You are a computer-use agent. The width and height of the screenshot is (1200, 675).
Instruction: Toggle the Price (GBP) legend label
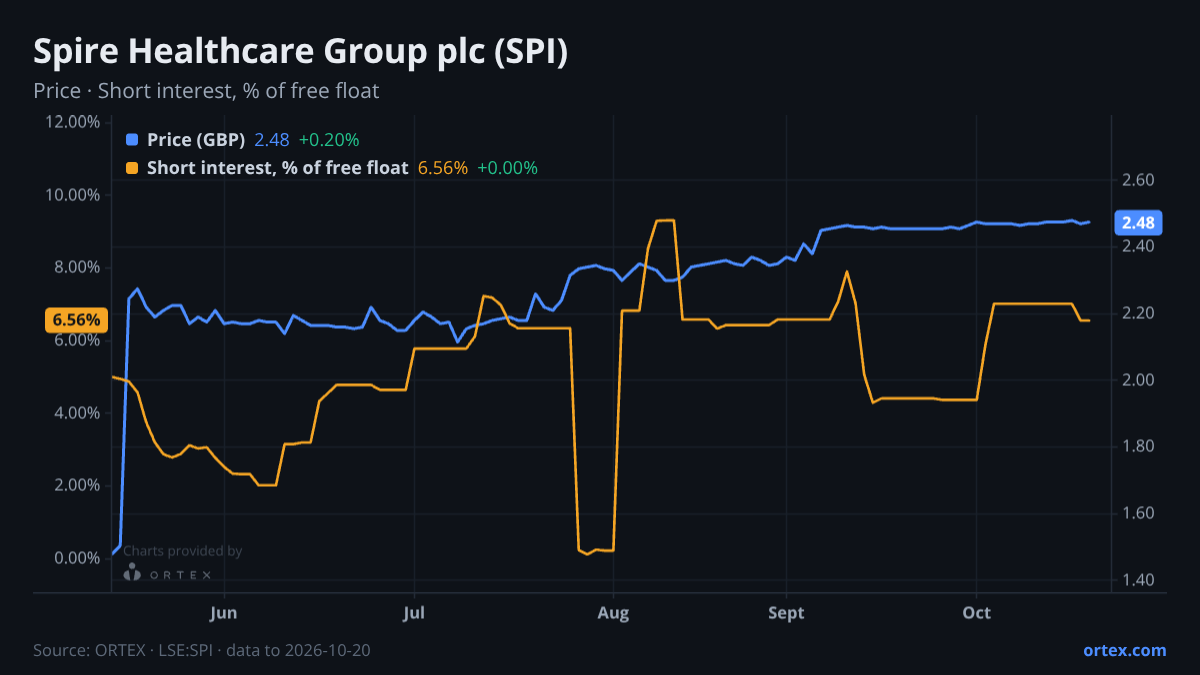196,140
